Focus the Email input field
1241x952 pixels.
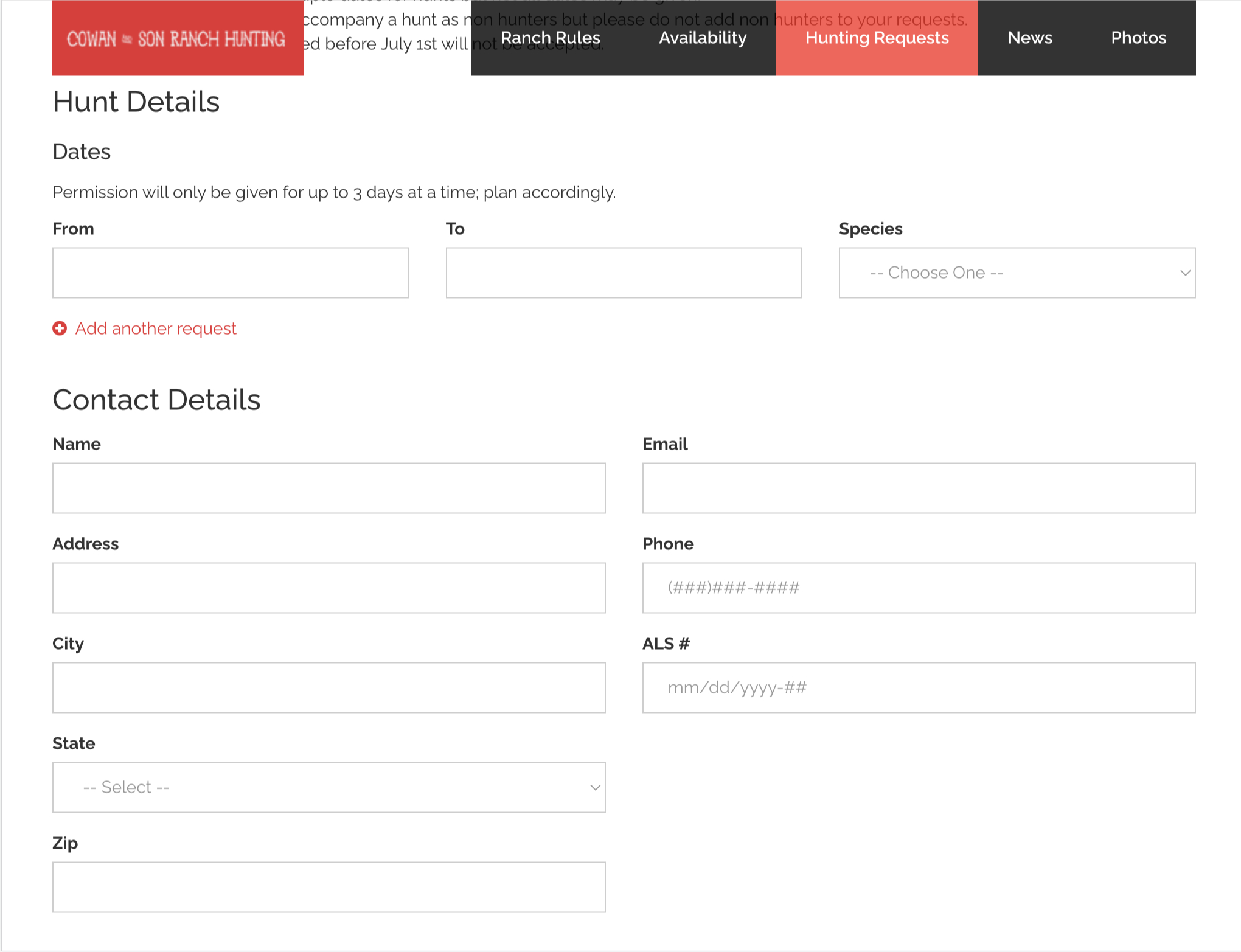coord(919,488)
